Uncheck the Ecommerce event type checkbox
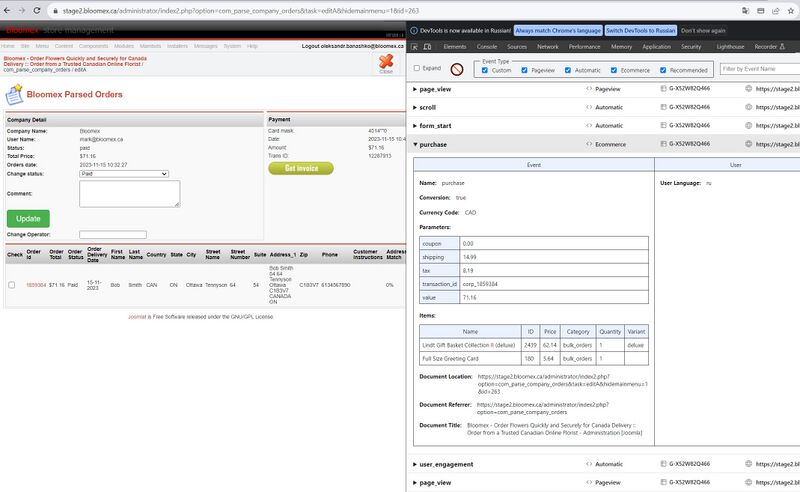Image resolution: width=800 pixels, height=492 pixels. [x=614, y=70]
